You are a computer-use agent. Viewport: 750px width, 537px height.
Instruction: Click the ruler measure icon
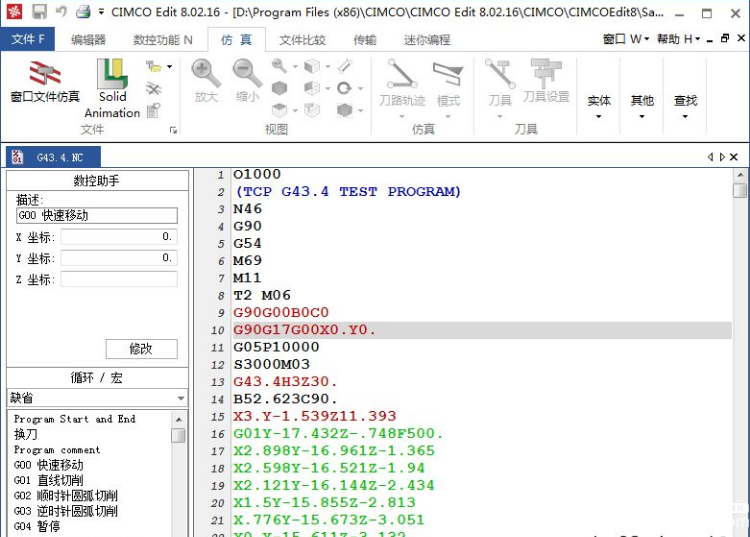pyautogui.click(x=344, y=66)
